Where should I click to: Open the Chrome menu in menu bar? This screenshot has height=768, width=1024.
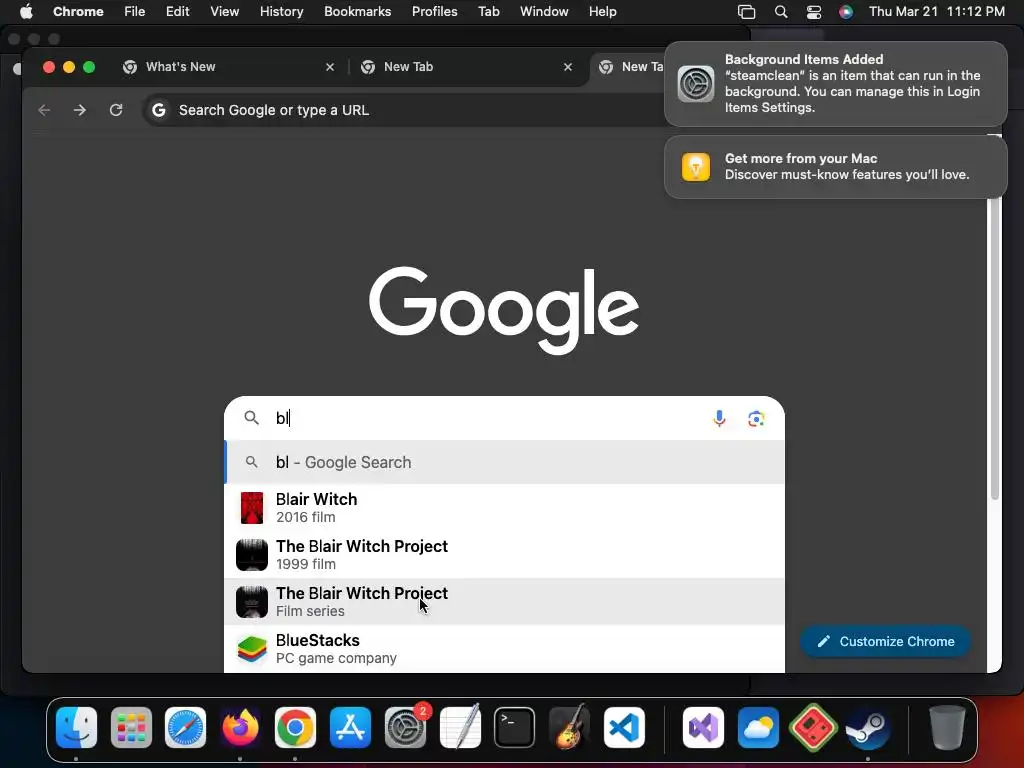(78, 12)
